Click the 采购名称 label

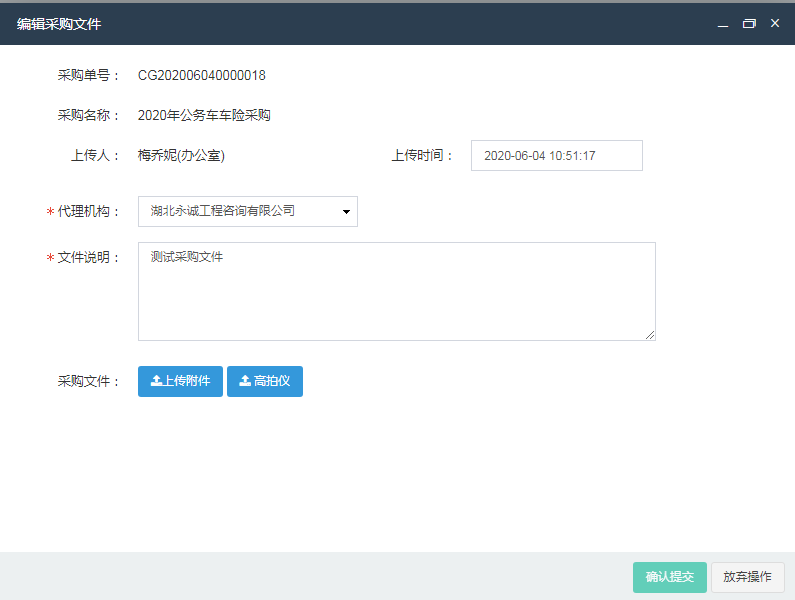88,115
